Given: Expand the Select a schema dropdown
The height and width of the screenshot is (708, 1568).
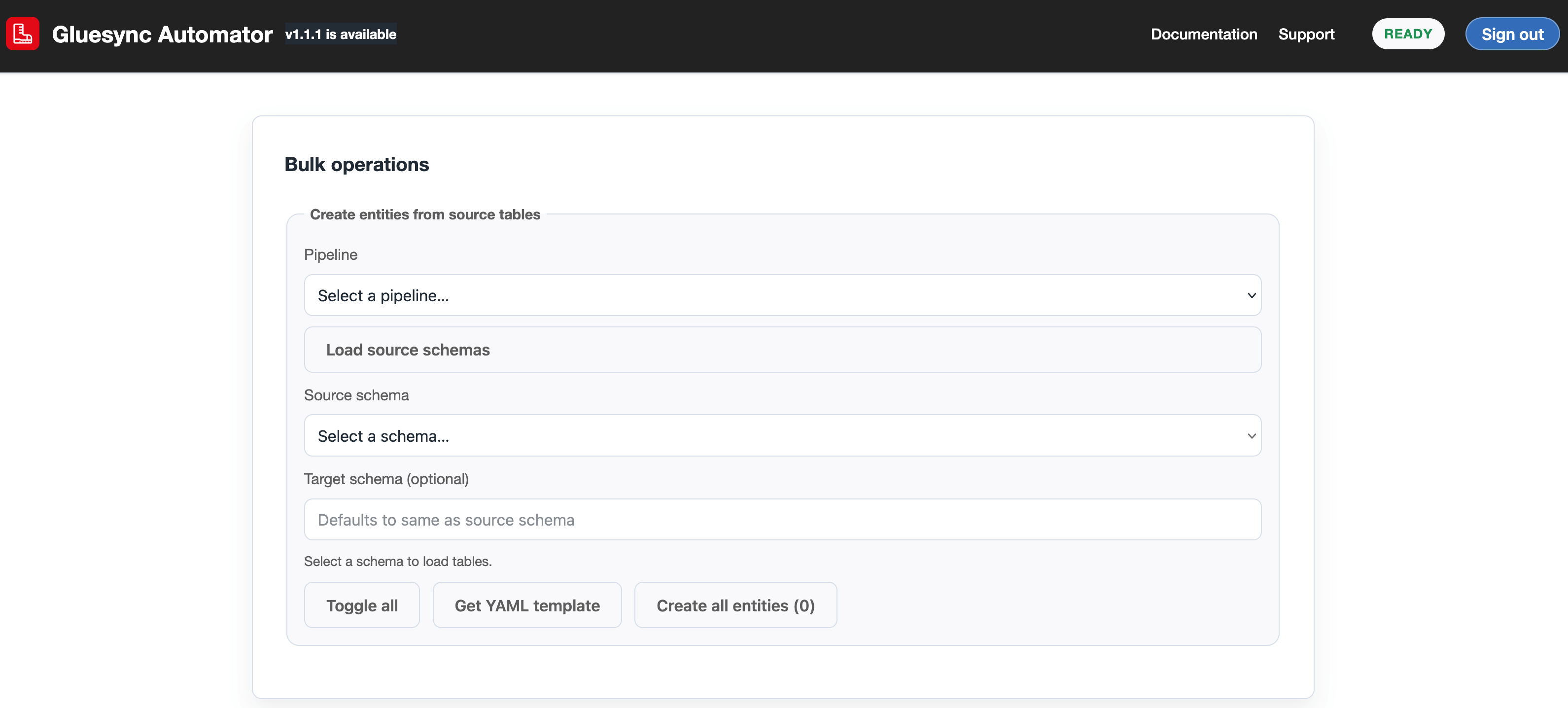Looking at the screenshot, I should pos(782,436).
